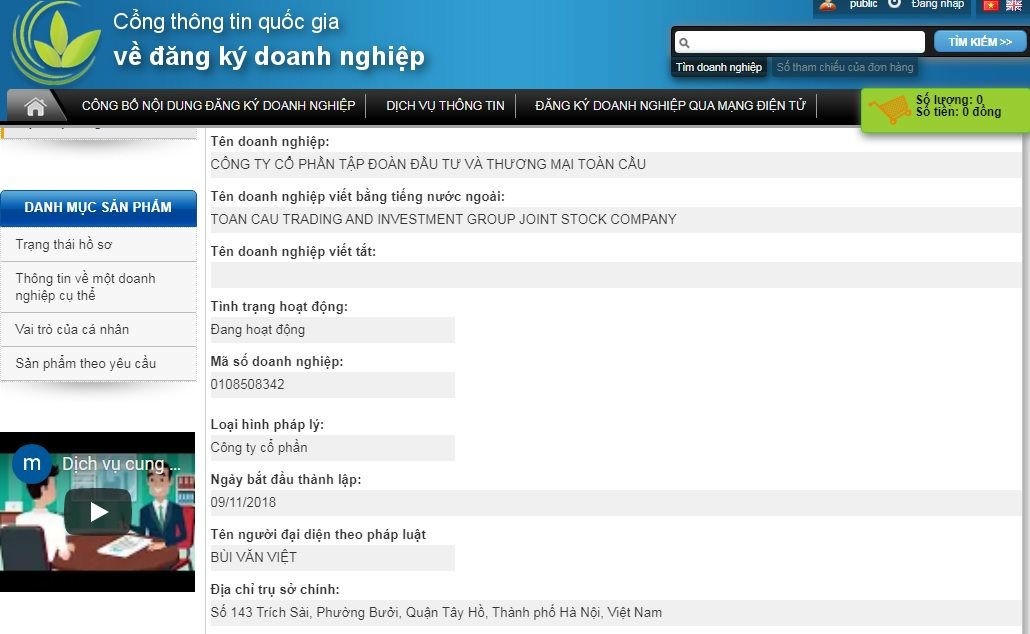Click the Home icon in navigation bar

pyautogui.click(x=36, y=106)
